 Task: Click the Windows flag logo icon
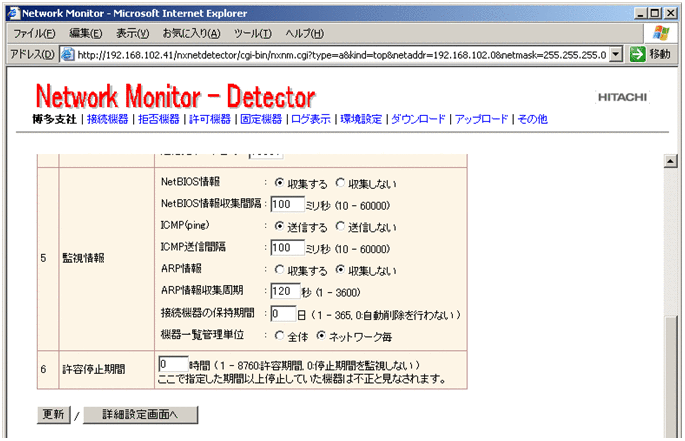661,33
